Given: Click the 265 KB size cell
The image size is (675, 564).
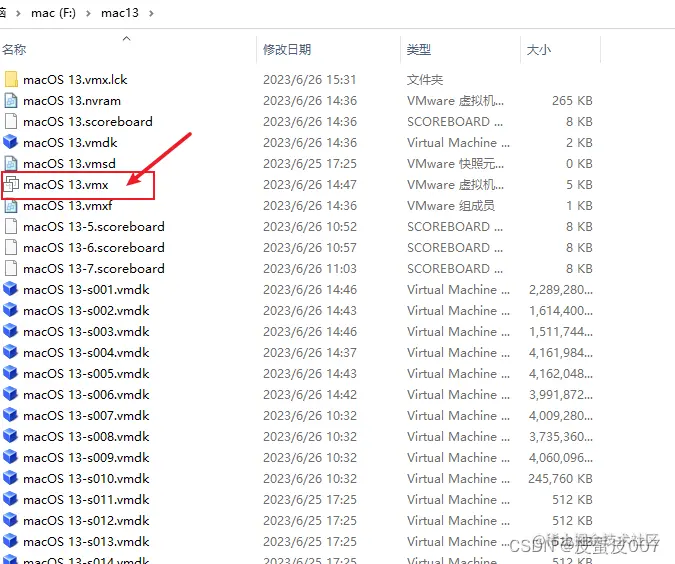Looking at the screenshot, I should [572, 101].
